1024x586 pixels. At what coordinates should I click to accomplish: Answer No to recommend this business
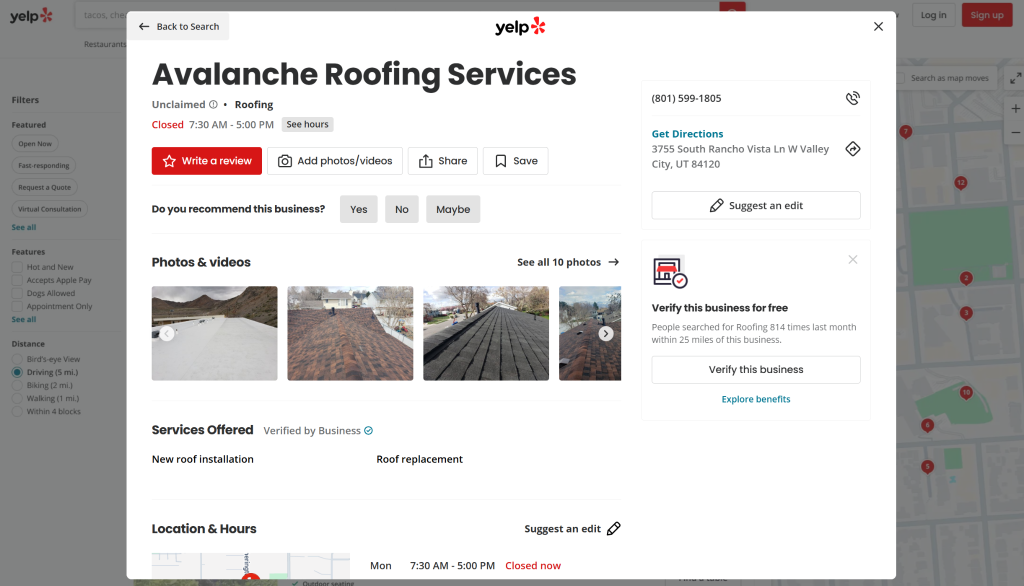pos(401,210)
